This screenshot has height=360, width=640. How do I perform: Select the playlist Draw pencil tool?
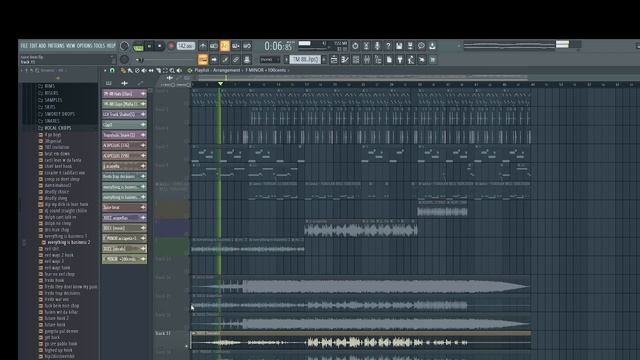(123, 71)
